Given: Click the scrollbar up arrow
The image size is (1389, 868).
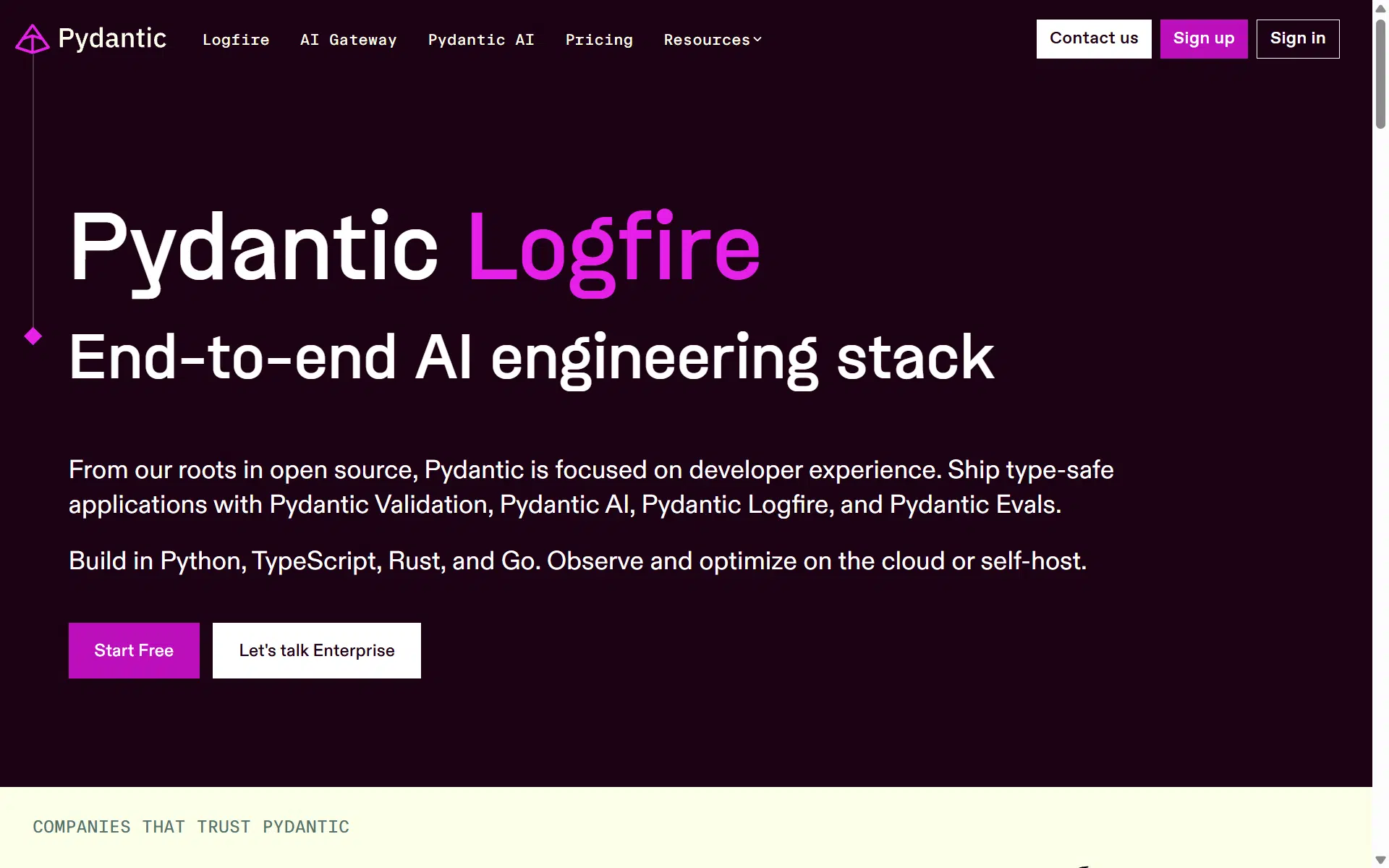Looking at the screenshot, I should tap(1380, 9).
